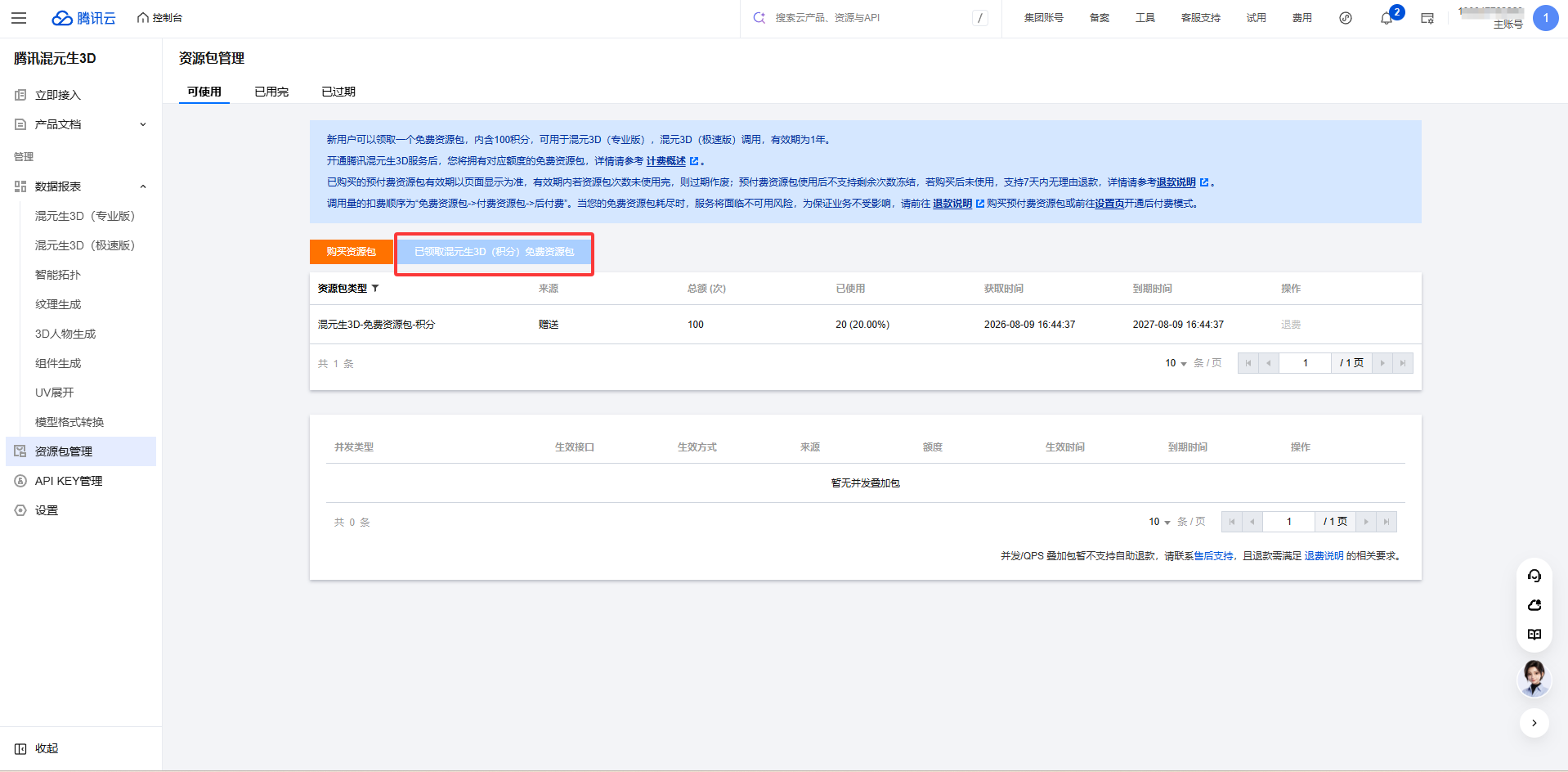Click the floating book documentation icon

(1534, 635)
